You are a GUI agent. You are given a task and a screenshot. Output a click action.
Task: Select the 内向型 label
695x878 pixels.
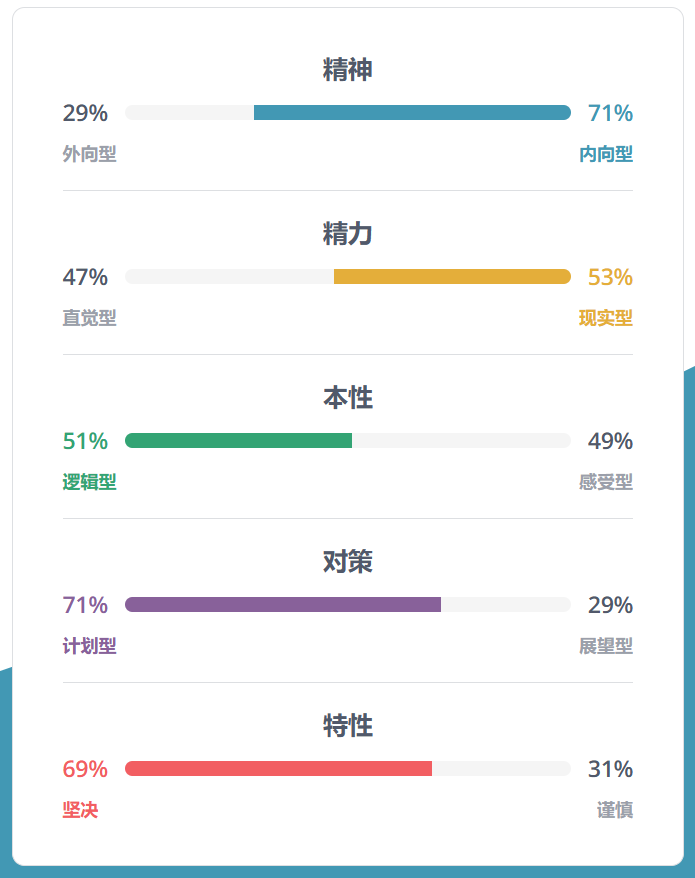(606, 154)
